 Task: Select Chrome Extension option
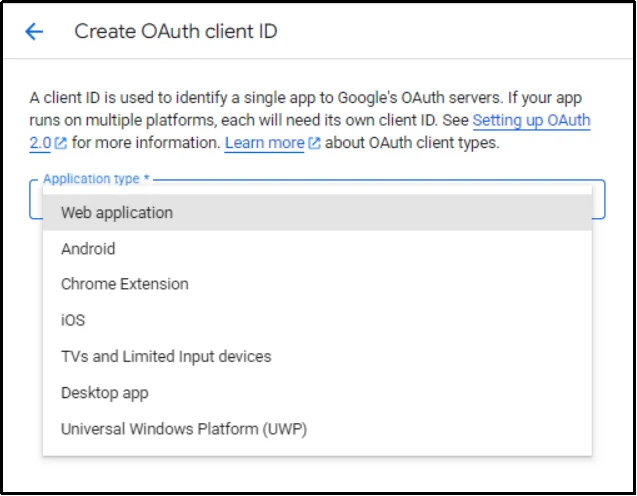[x=317, y=284]
